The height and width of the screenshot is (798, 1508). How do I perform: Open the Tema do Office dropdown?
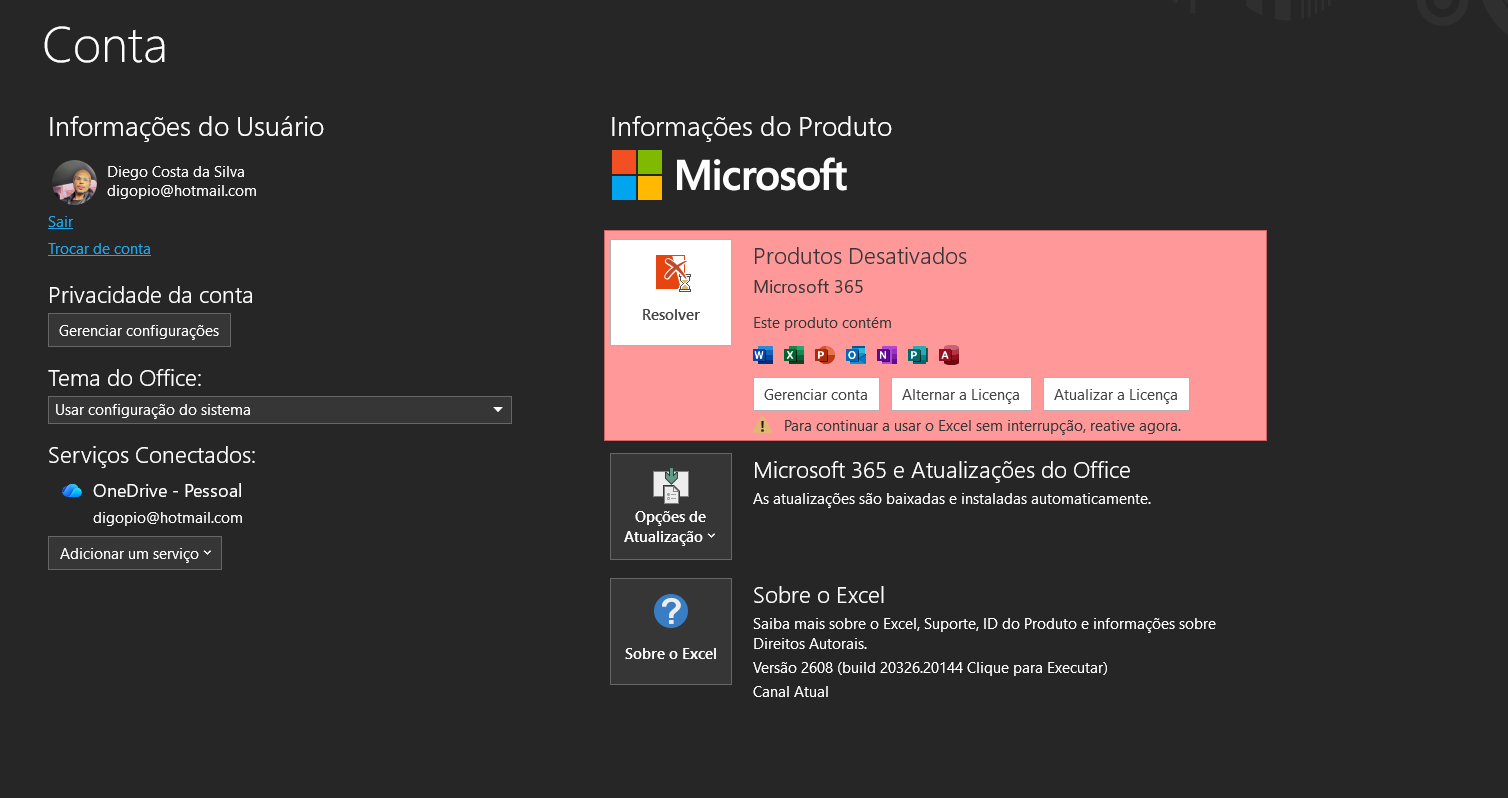[x=280, y=410]
